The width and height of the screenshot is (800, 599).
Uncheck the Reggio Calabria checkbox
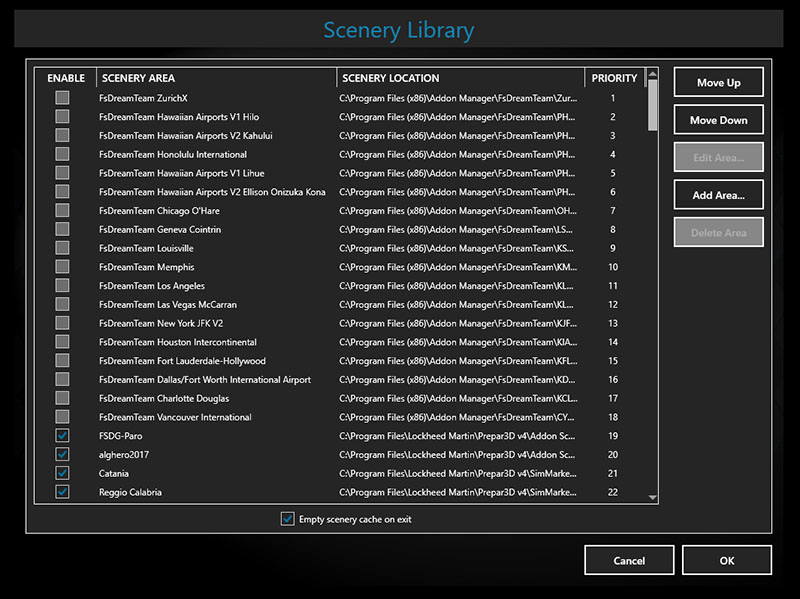62,492
